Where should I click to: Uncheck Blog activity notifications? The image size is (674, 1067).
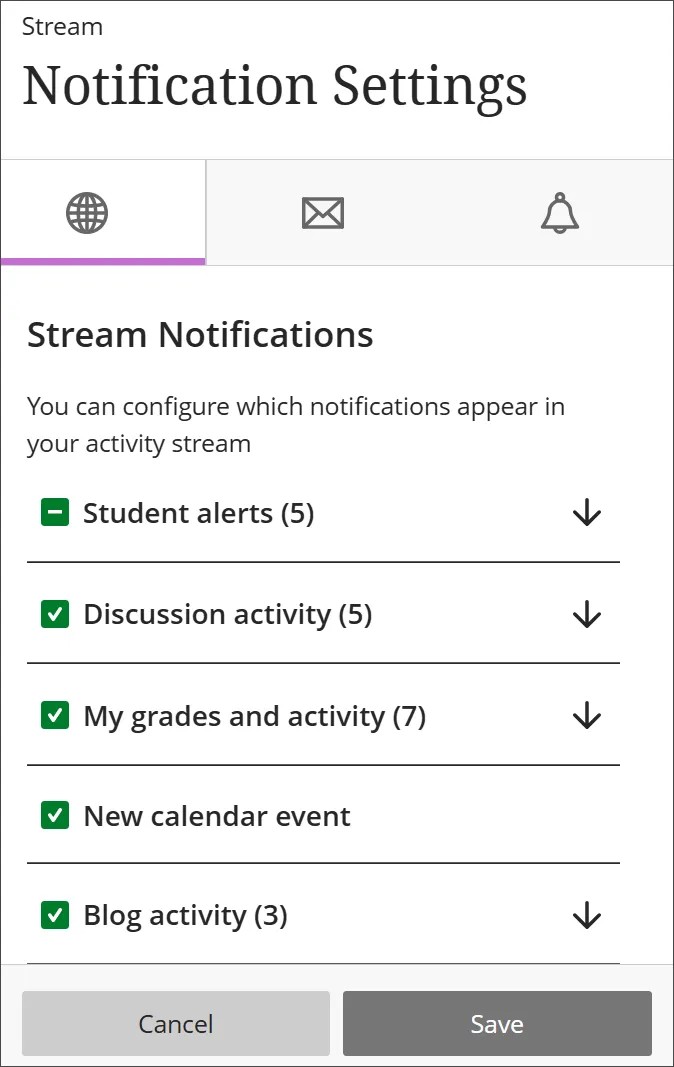coord(55,915)
